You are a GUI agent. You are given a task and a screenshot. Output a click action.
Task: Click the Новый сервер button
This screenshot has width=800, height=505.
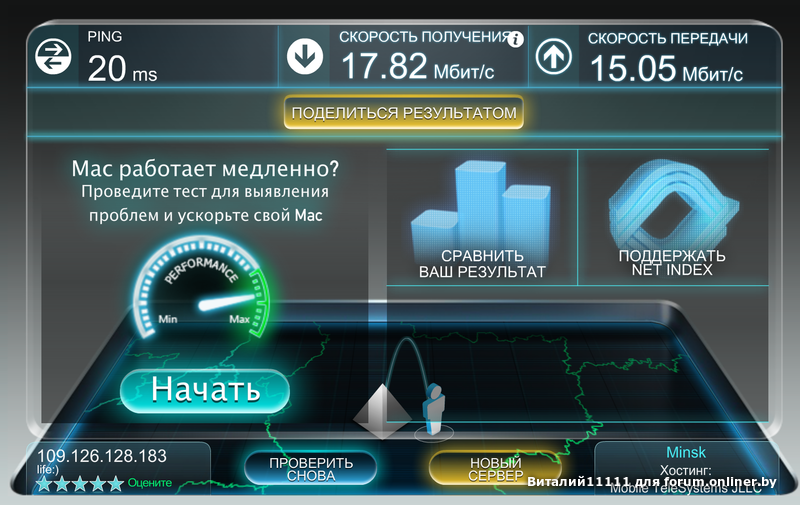[x=495, y=469]
